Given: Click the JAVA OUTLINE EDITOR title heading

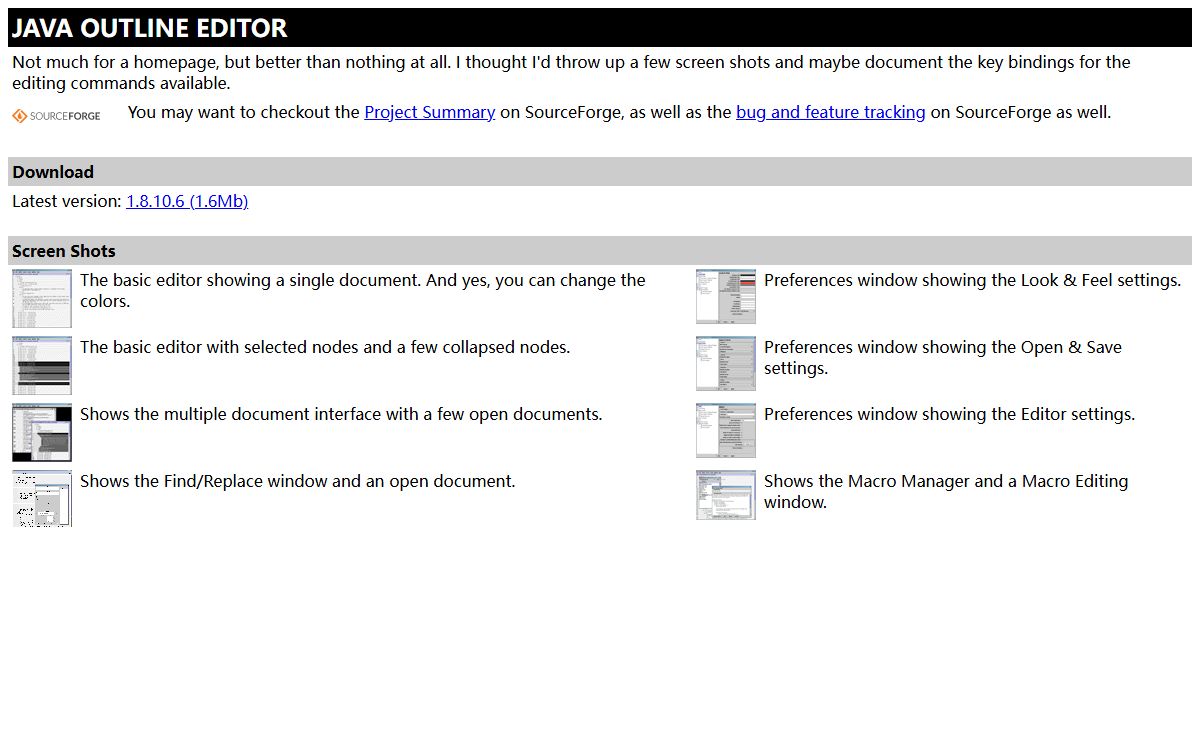Looking at the screenshot, I should [150, 29].
